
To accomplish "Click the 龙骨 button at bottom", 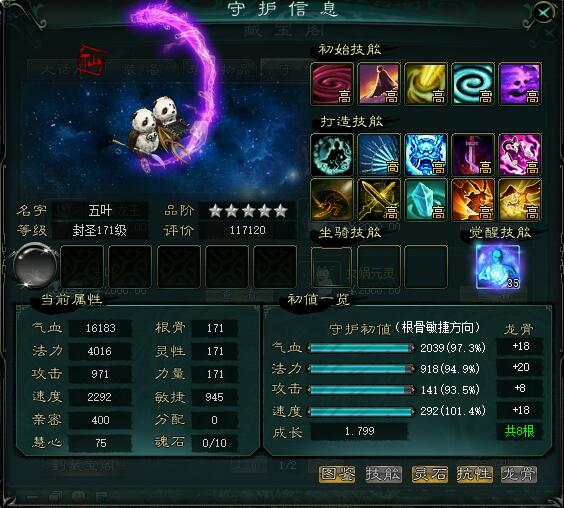I will tap(519, 474).
